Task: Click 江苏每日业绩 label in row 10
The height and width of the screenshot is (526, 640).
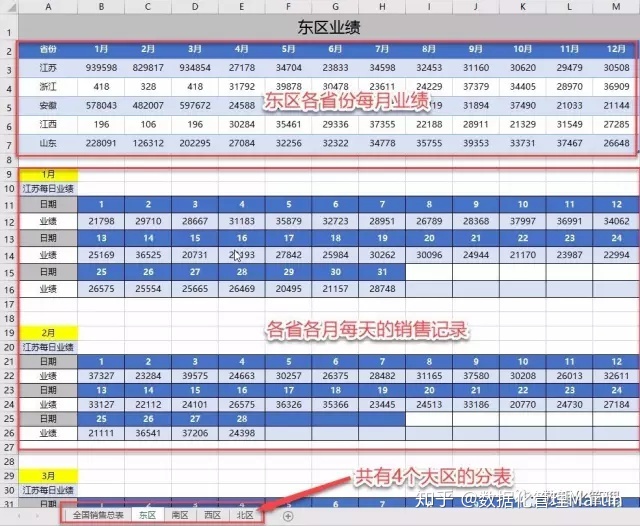Action: point(48,189)
